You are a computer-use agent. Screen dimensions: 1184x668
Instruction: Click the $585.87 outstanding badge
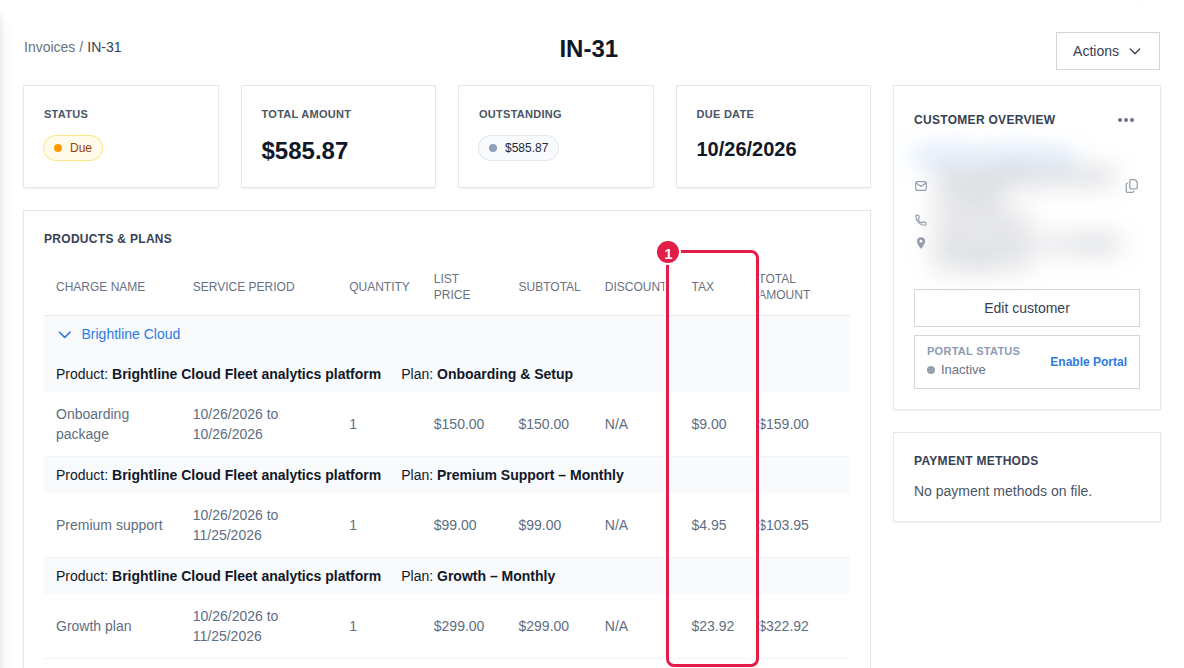click(x=518, y=148)
